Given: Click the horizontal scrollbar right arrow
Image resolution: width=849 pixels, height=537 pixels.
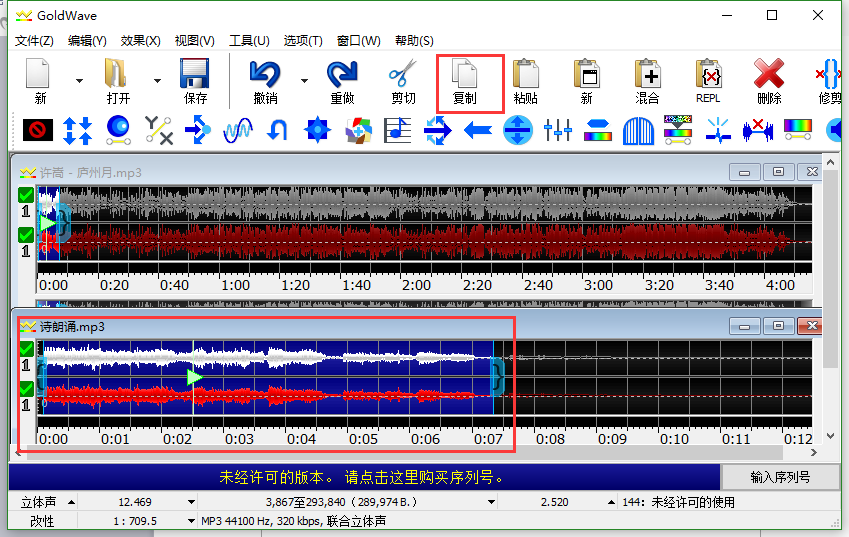Looking at the screenshot, I should [813, 453].
